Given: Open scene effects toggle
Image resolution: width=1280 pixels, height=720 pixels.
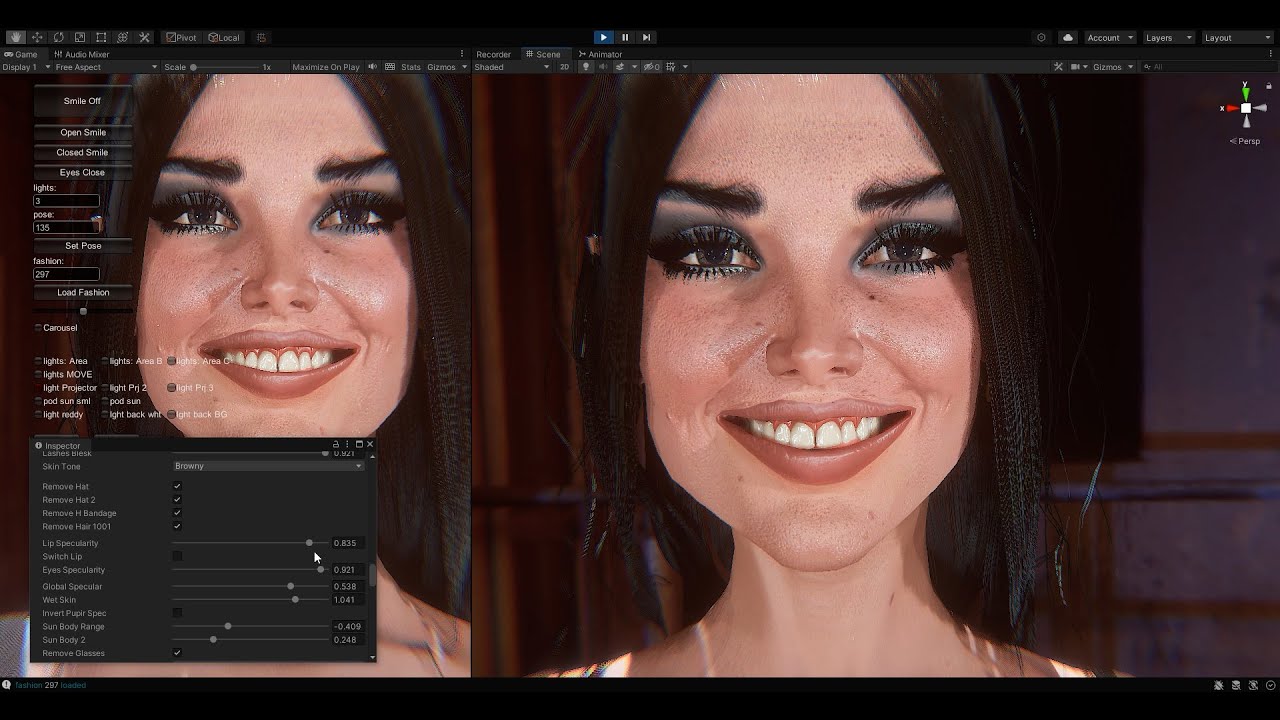Looking at the screenshot, I should [x=620, y=67].
